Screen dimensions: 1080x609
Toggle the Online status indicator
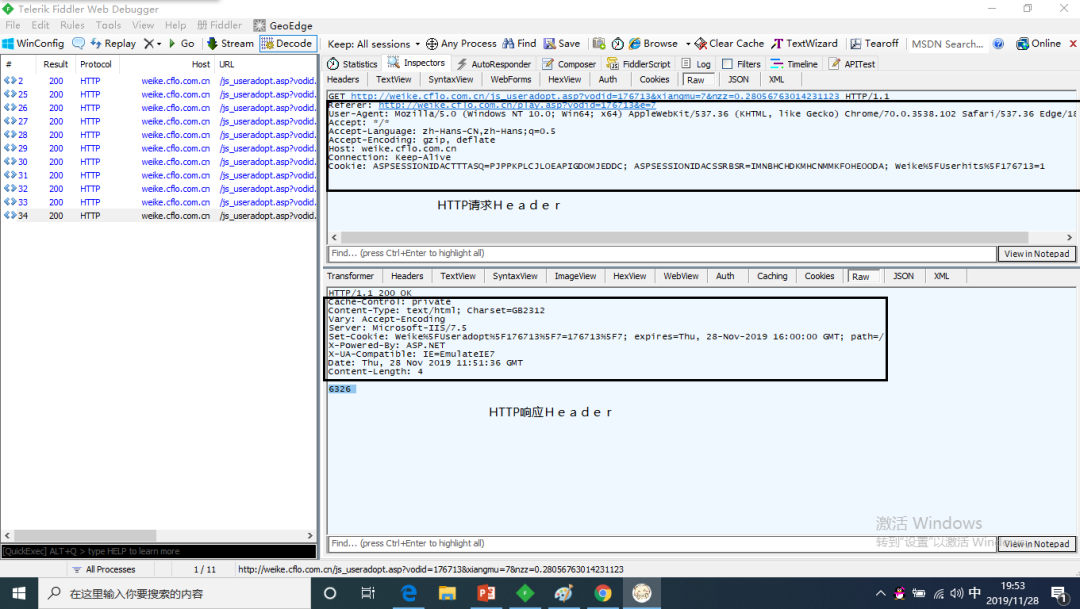point(1039,43)
